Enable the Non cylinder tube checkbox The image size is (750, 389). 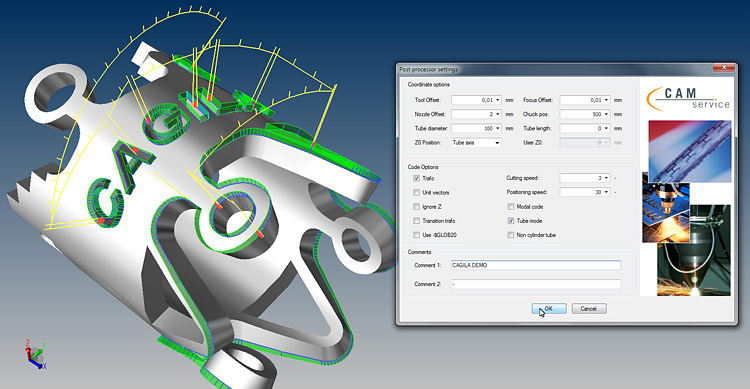[x=511, y=235]
